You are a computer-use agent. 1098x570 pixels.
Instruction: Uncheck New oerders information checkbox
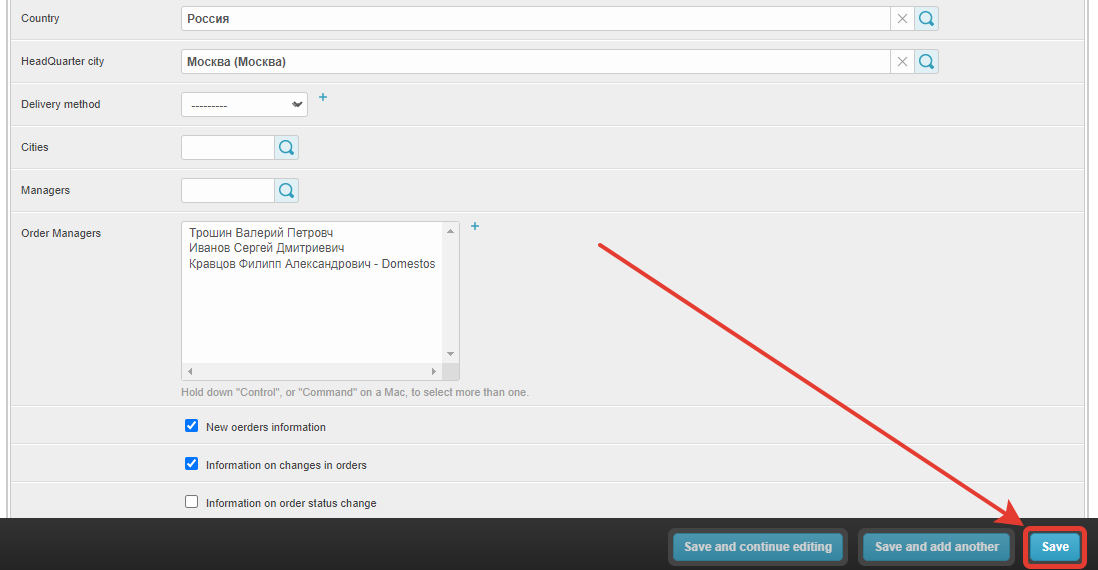192,426
